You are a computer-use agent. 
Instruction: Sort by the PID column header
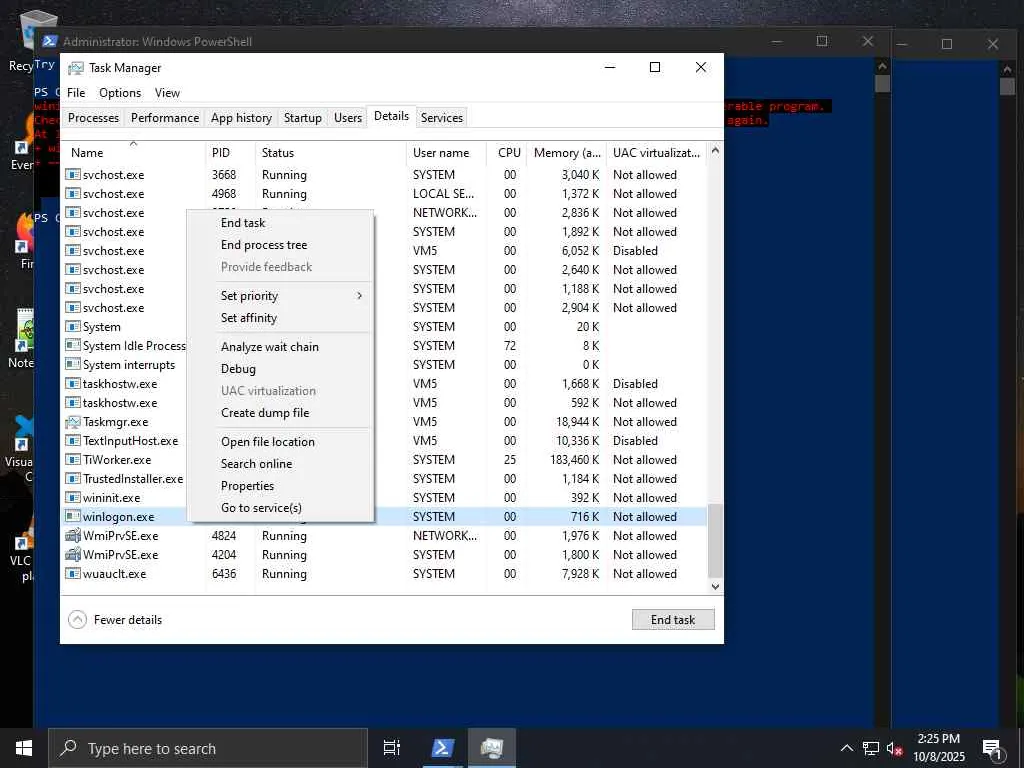point(230,153)
